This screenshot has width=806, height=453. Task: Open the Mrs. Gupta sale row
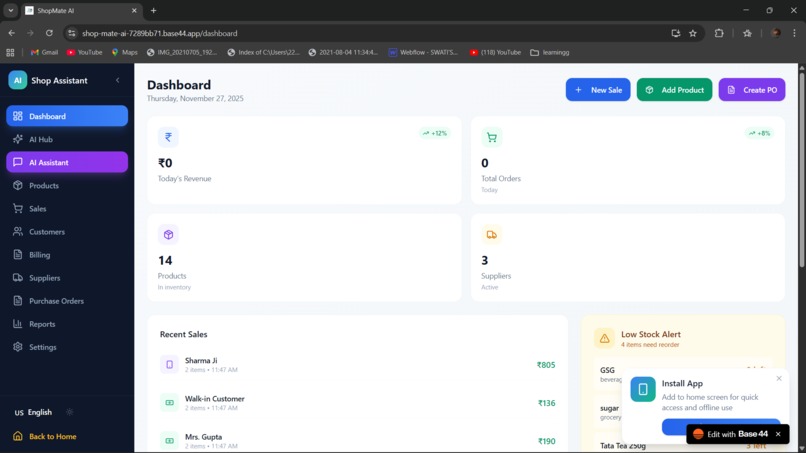click(x=357, y=441)
